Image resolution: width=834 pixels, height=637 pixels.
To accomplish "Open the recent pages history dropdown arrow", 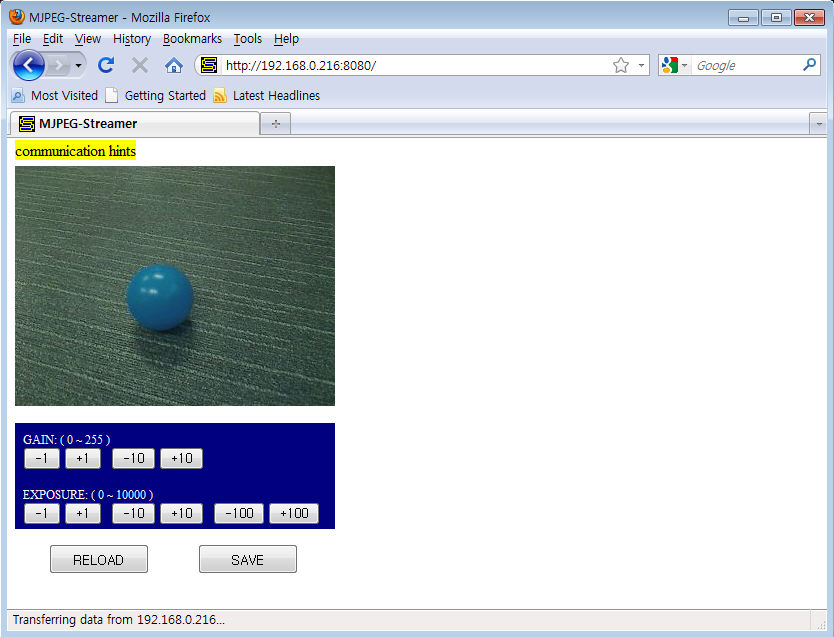I will click(x=78, y=66).
